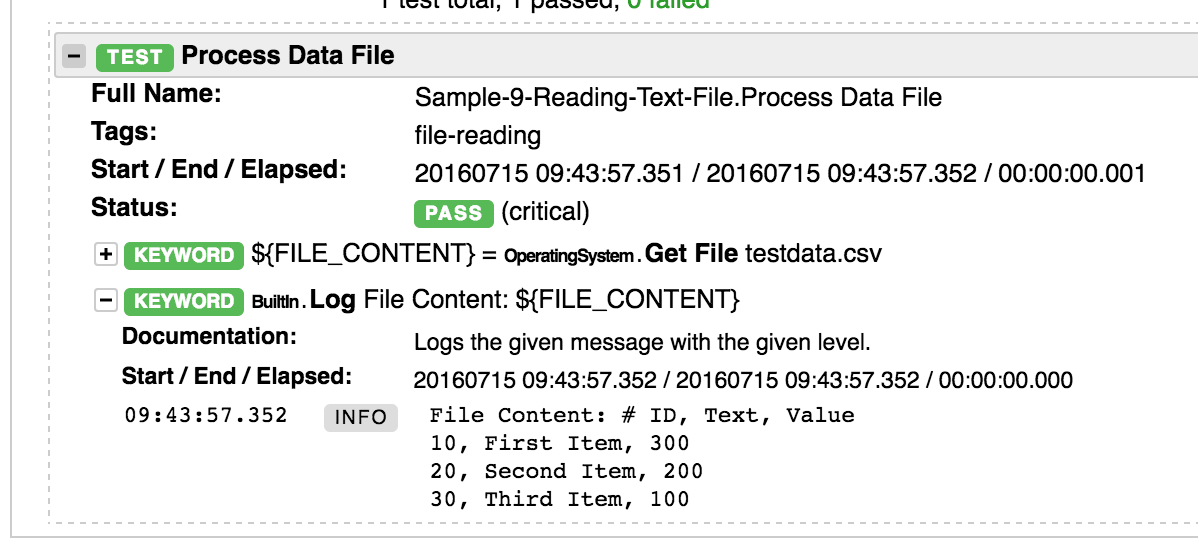Select the Process Data File test title
This screenshot has width=1198, height=552.
coord(288,56)
